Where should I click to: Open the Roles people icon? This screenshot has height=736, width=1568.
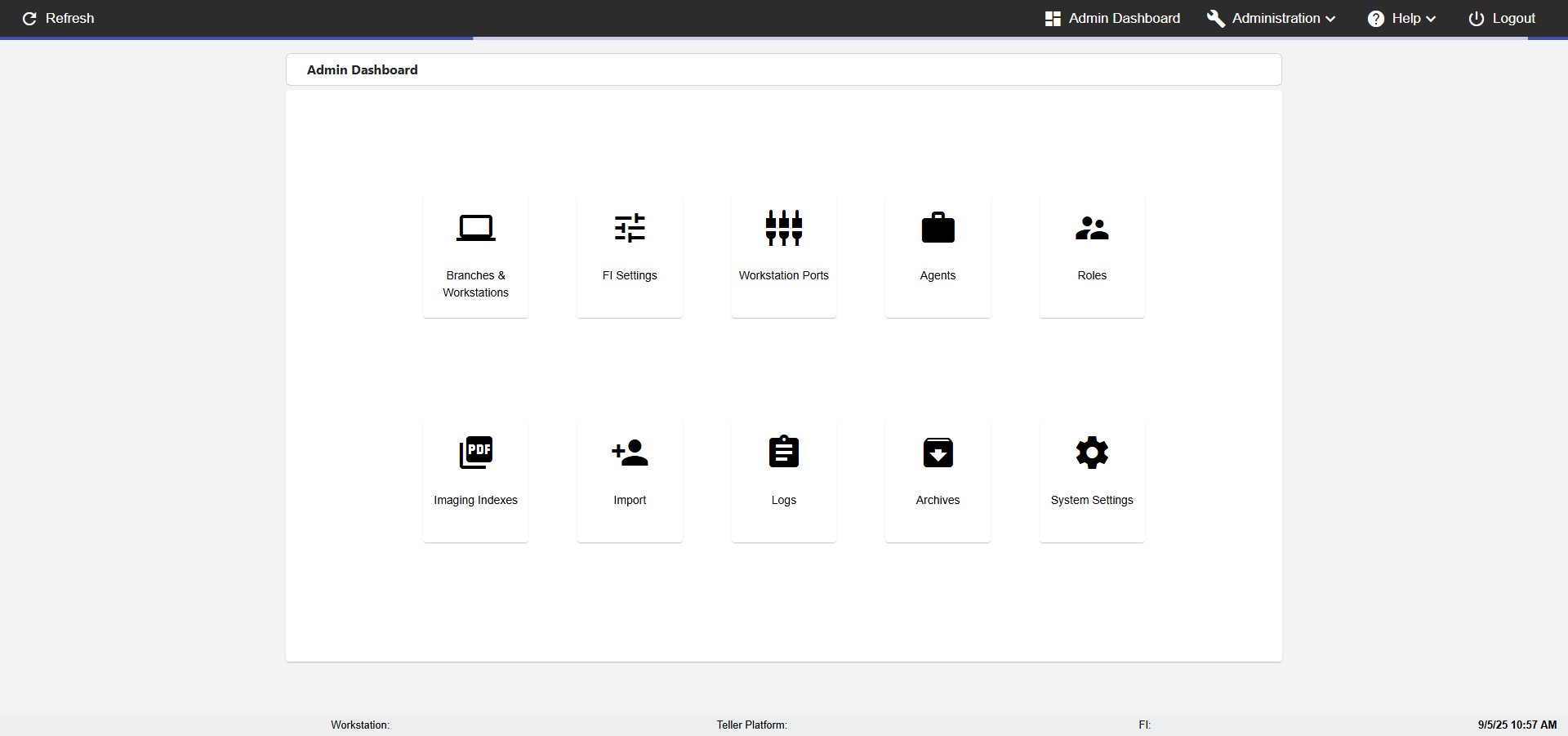click(x=1092, y=228)
